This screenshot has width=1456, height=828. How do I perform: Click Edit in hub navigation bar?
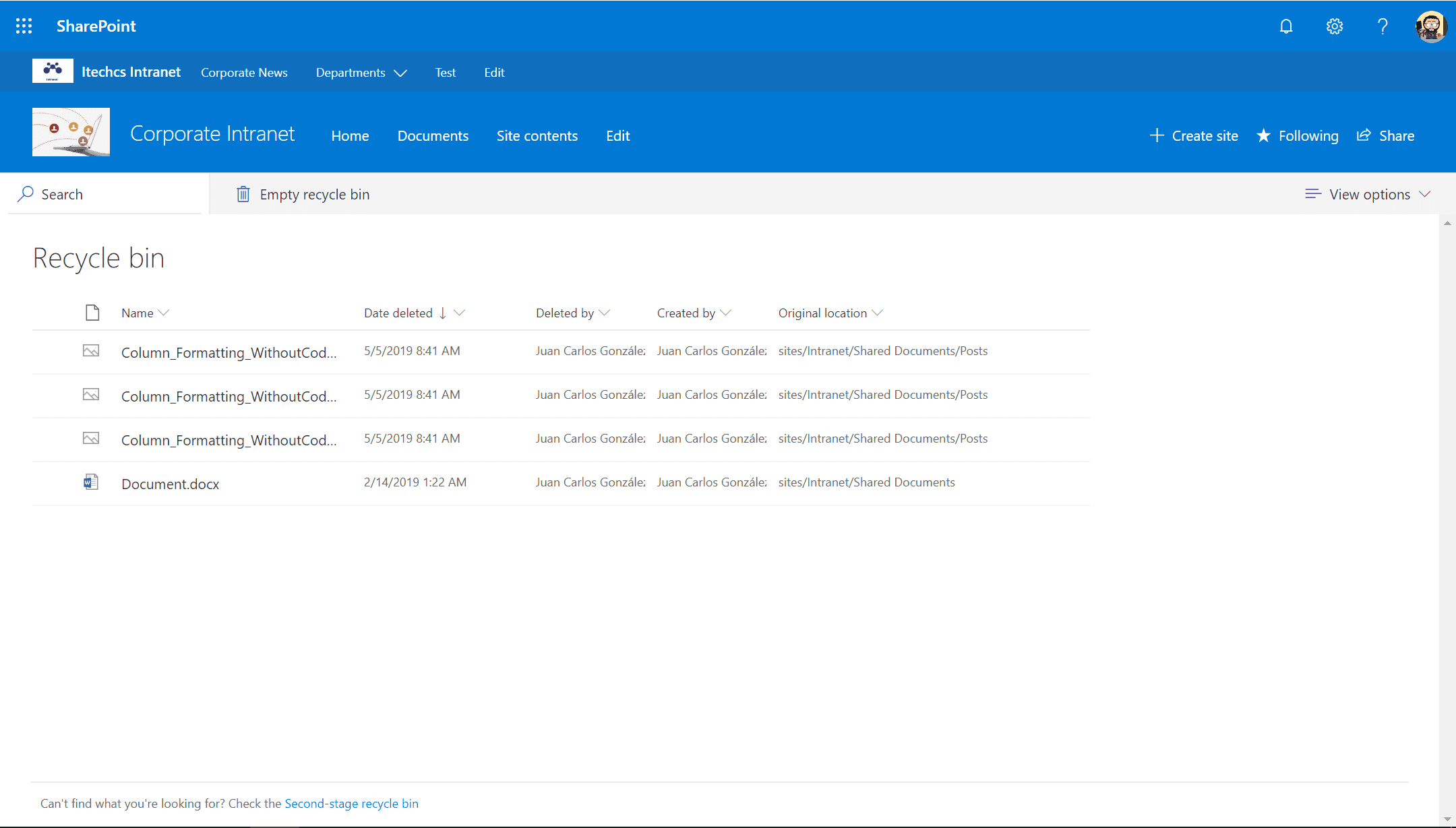tap(494, 73)
